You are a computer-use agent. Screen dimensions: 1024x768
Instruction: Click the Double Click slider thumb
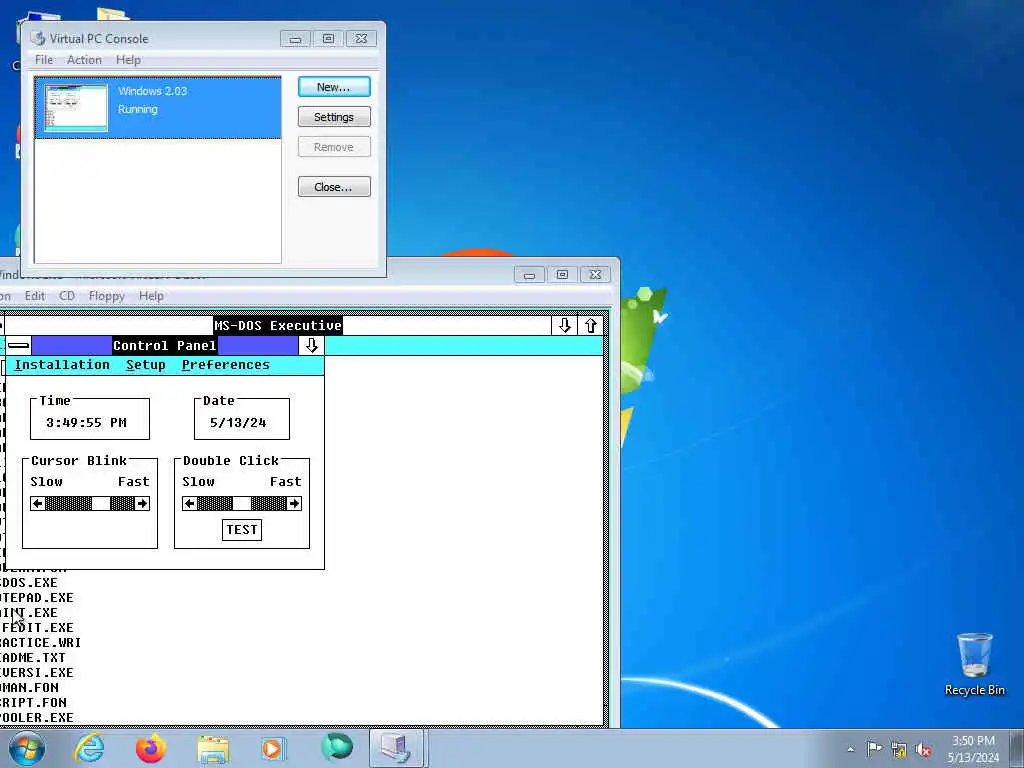pos(242,504)
